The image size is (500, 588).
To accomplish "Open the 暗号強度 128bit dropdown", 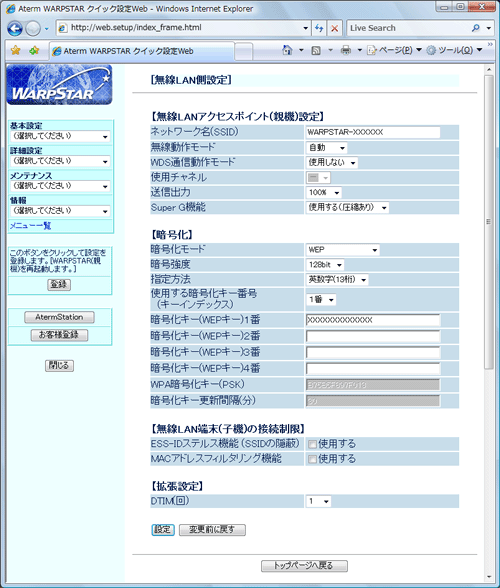I will 325,265.
